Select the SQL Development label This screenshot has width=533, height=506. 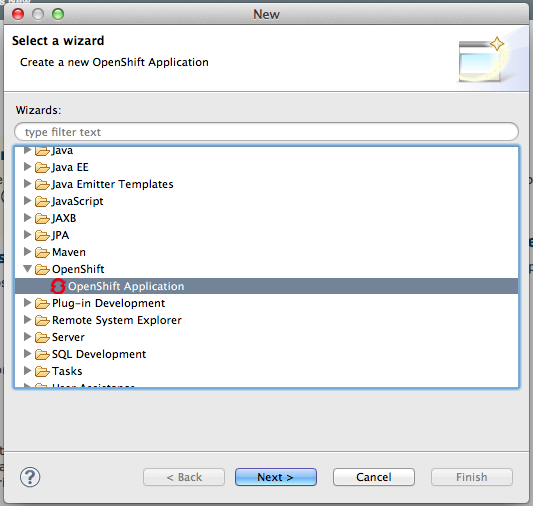(99, 354)
